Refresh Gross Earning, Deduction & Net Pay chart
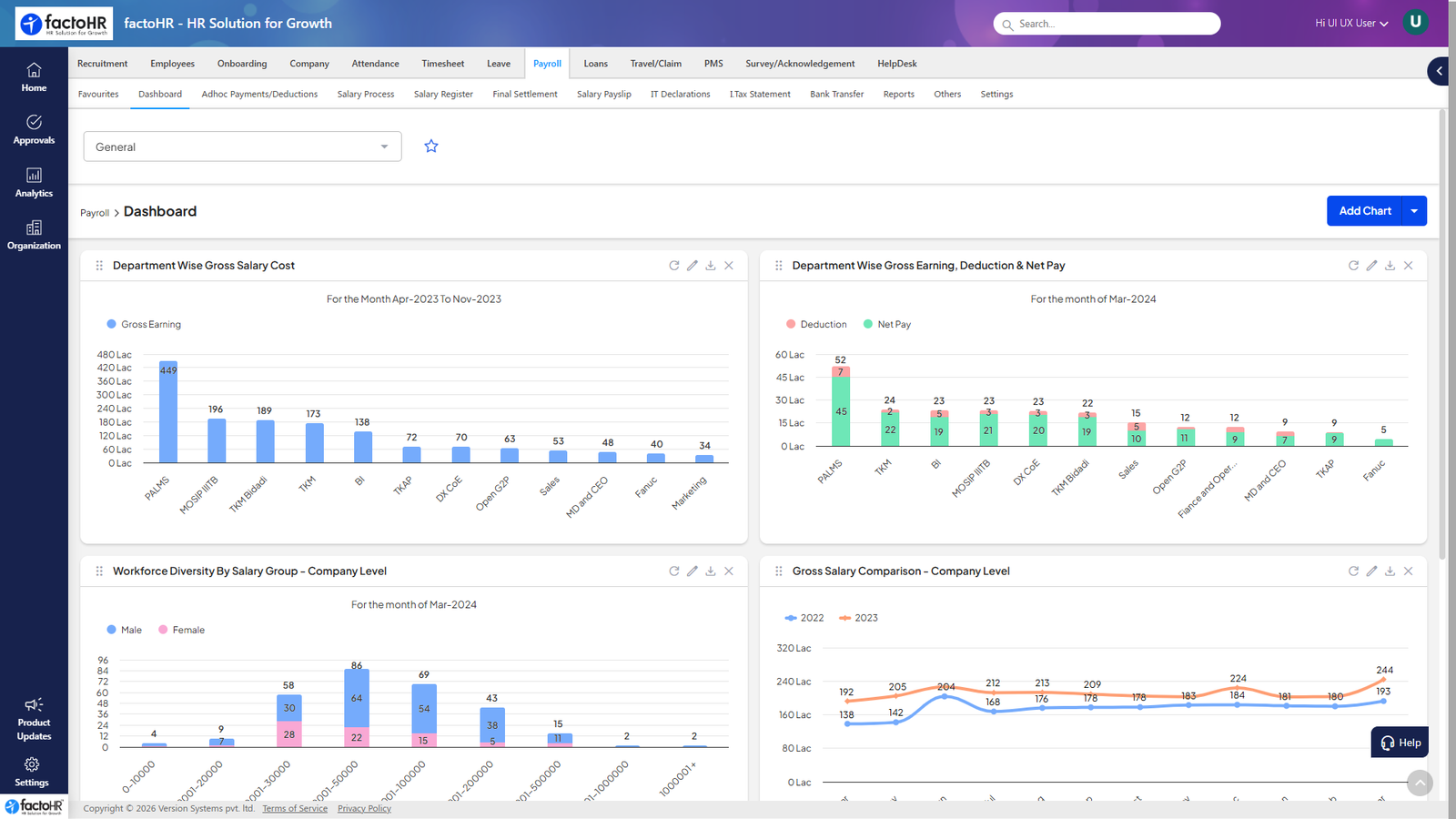Image resolution: width=1456 pixels, height=819 pixels. click(x=1353, y=266)
